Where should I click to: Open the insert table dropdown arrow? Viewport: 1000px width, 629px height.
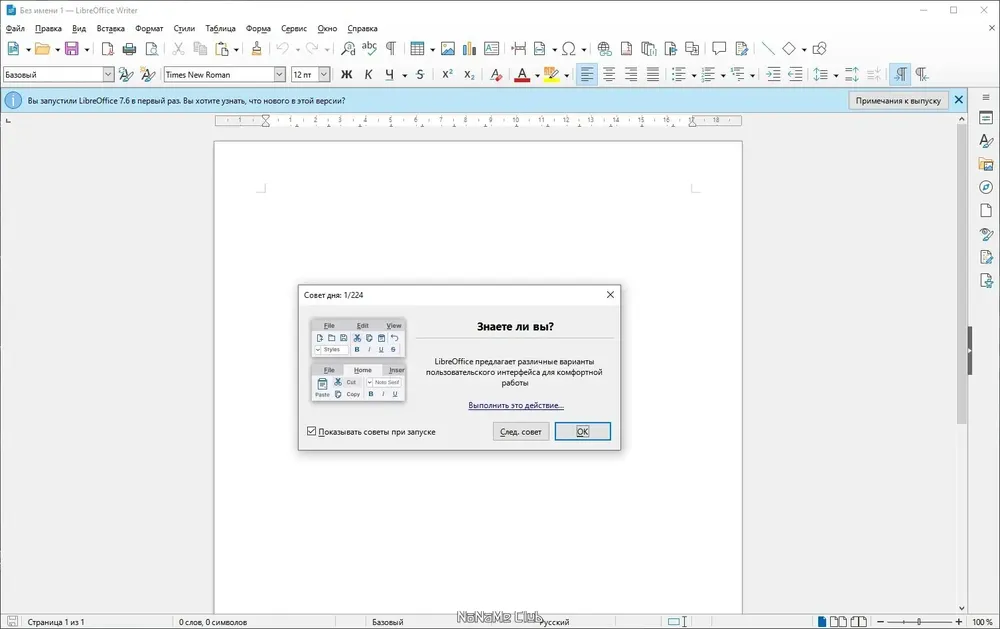click(x=432, y=49)
